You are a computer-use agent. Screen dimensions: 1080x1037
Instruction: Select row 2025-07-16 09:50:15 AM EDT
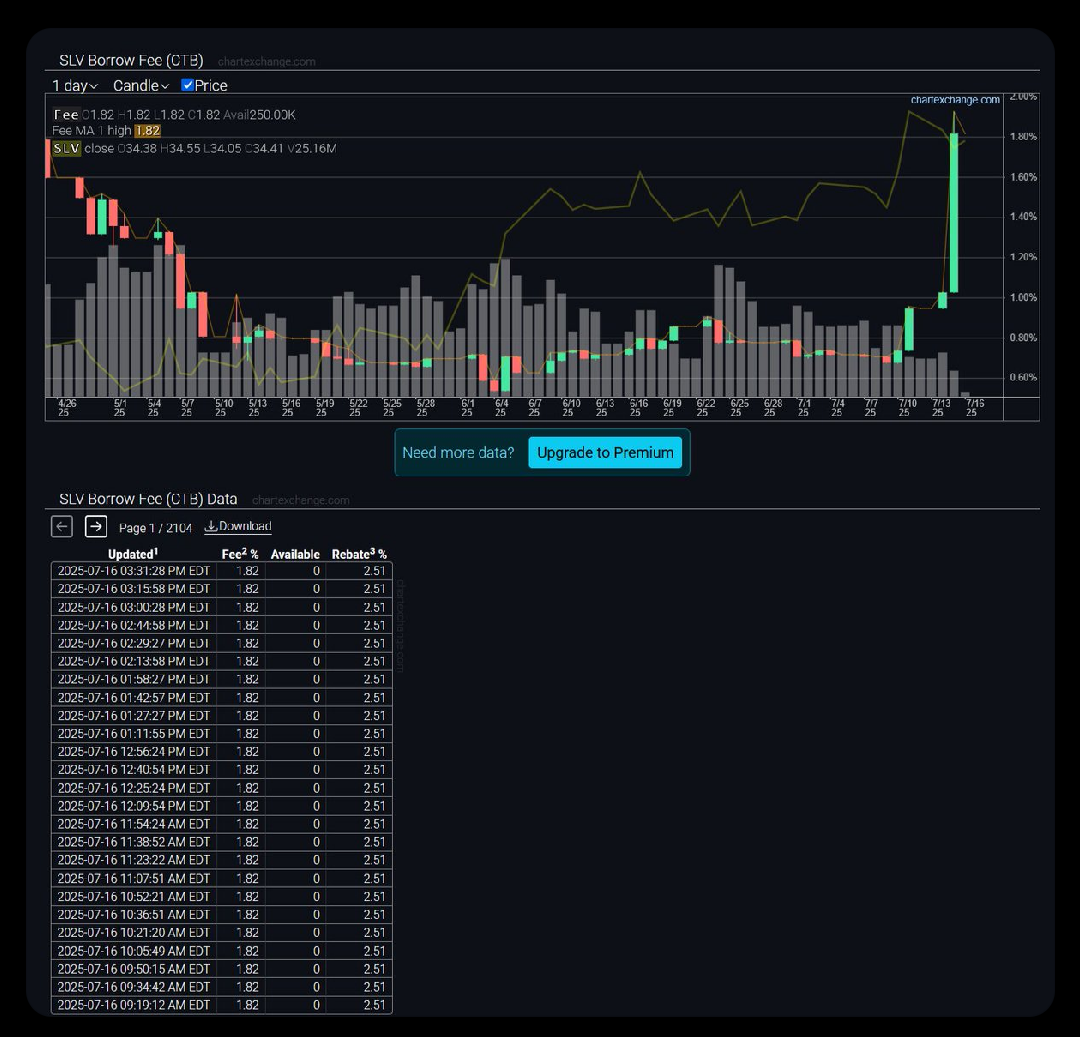coord(222,969)
